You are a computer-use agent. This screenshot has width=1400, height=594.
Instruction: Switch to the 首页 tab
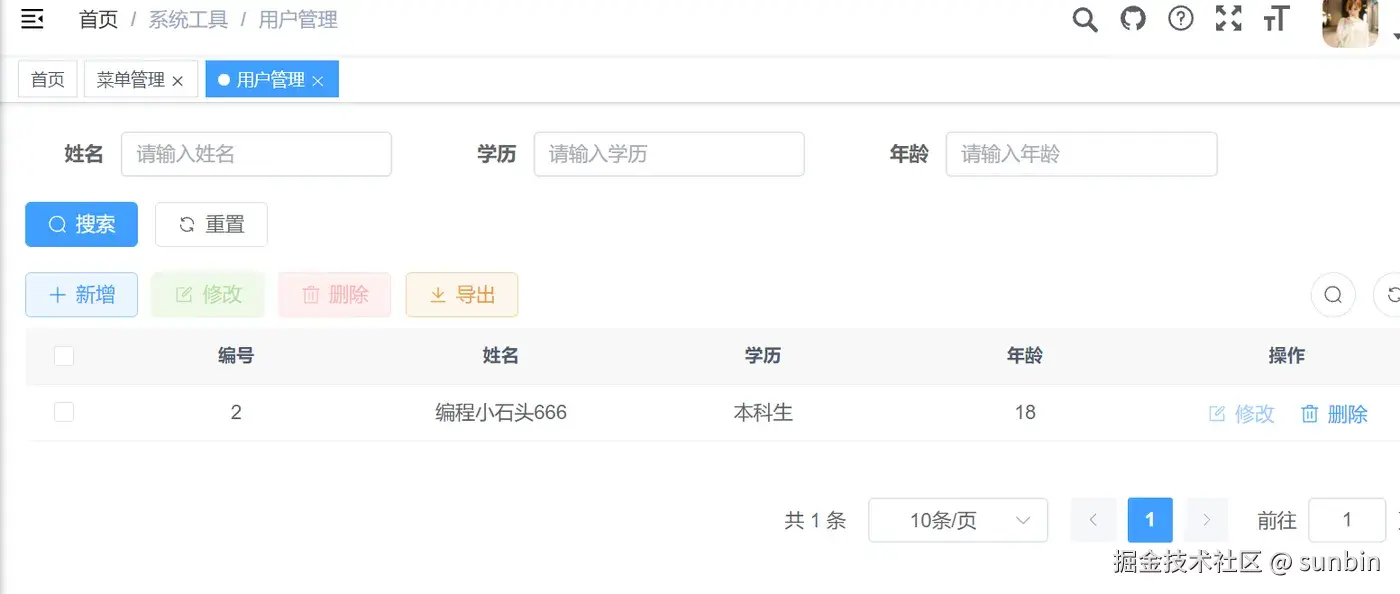[x=47, y=80]
